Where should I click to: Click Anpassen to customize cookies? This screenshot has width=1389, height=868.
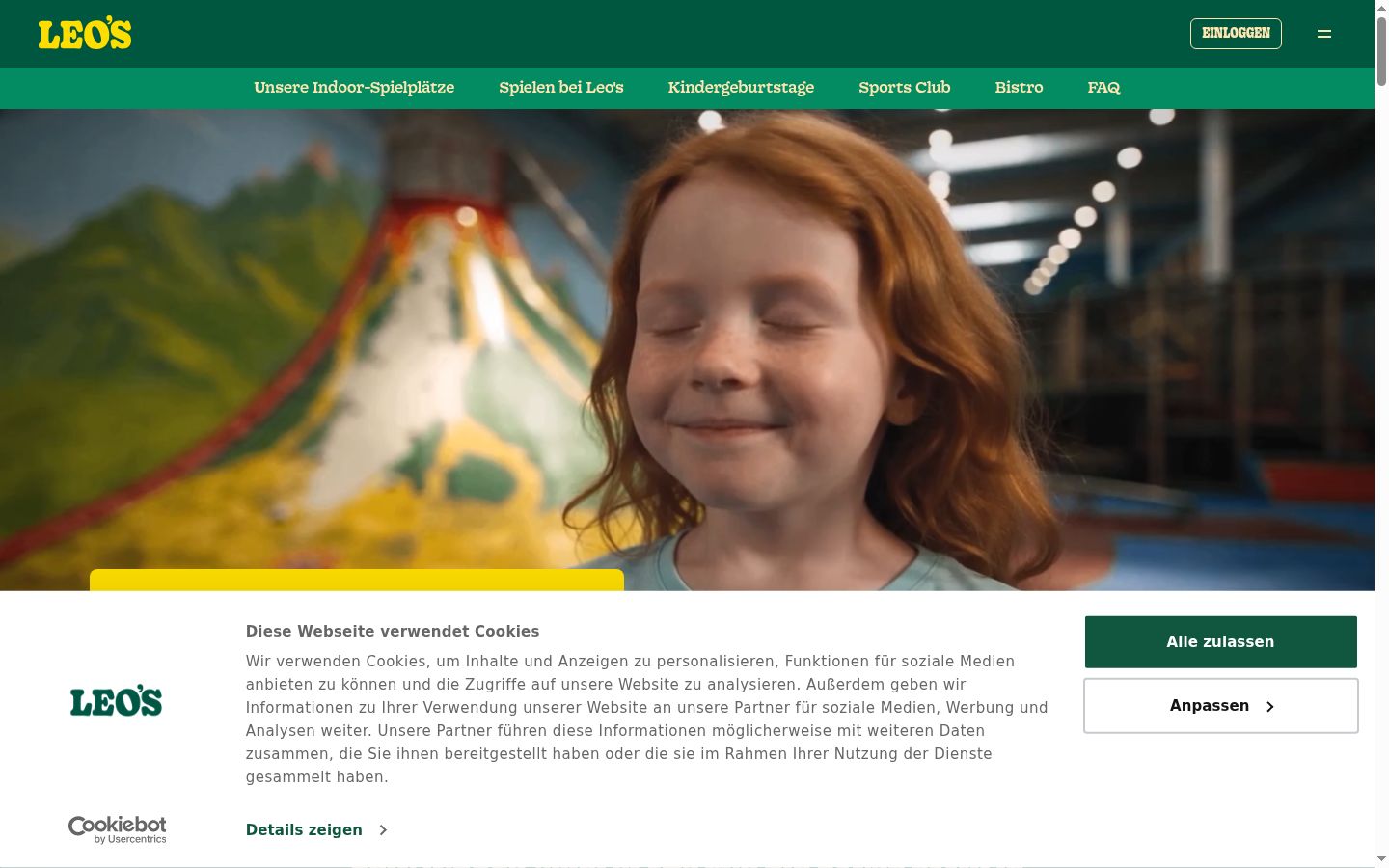pyautogui.click(x=1220, y=706)
